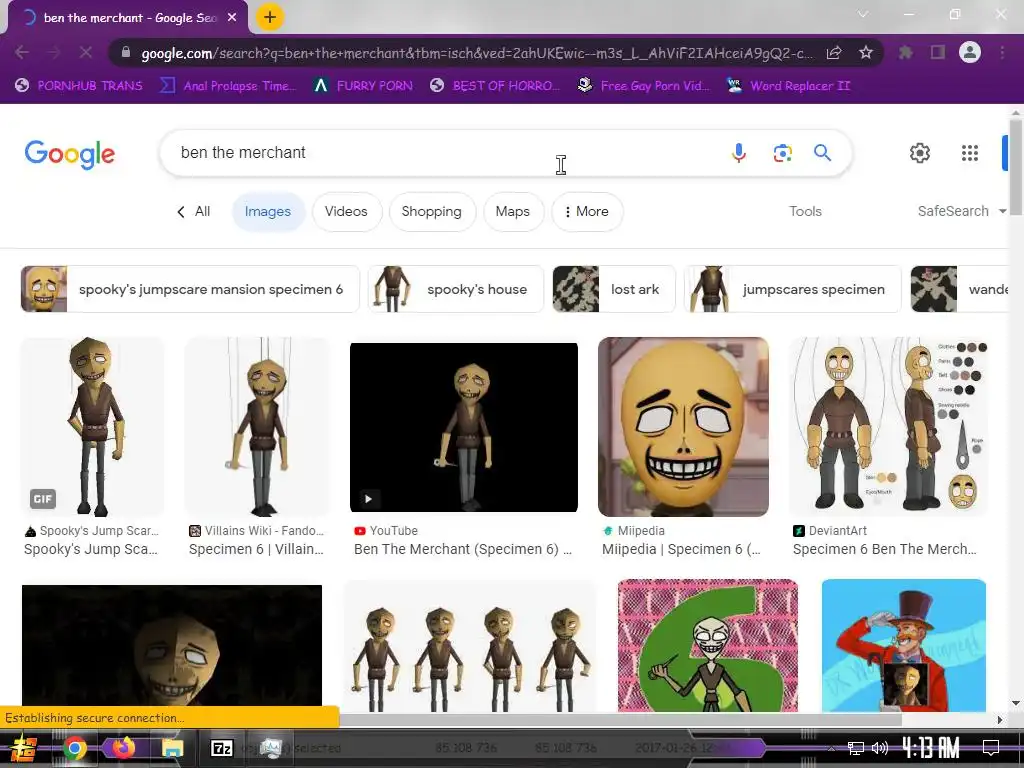This screenshot has height=768, width=1024.
Task: Open the green number six drawing thumbnail
Action: (x=708, y=645)
